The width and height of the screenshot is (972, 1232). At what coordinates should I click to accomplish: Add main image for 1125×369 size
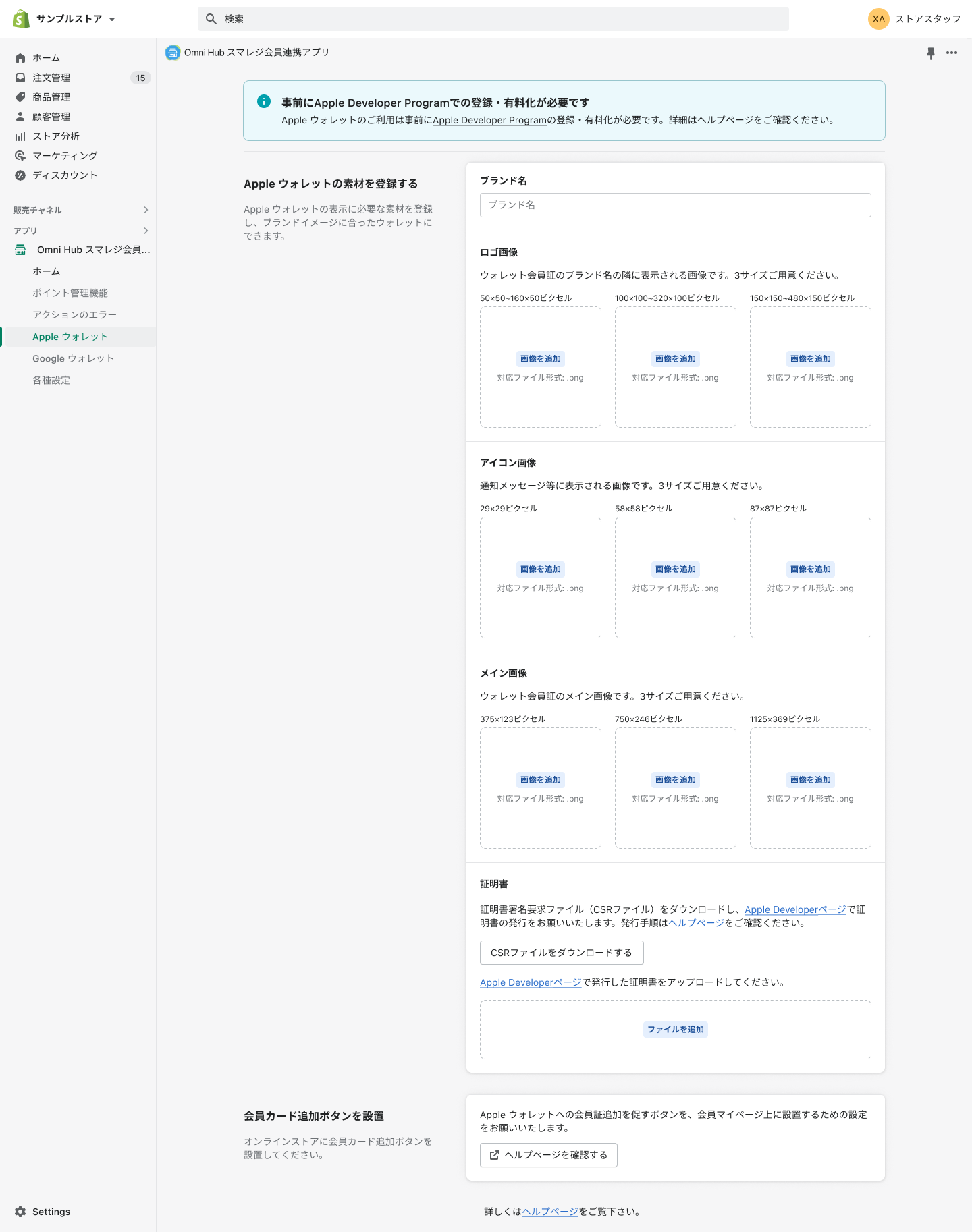tap(811, 780)
